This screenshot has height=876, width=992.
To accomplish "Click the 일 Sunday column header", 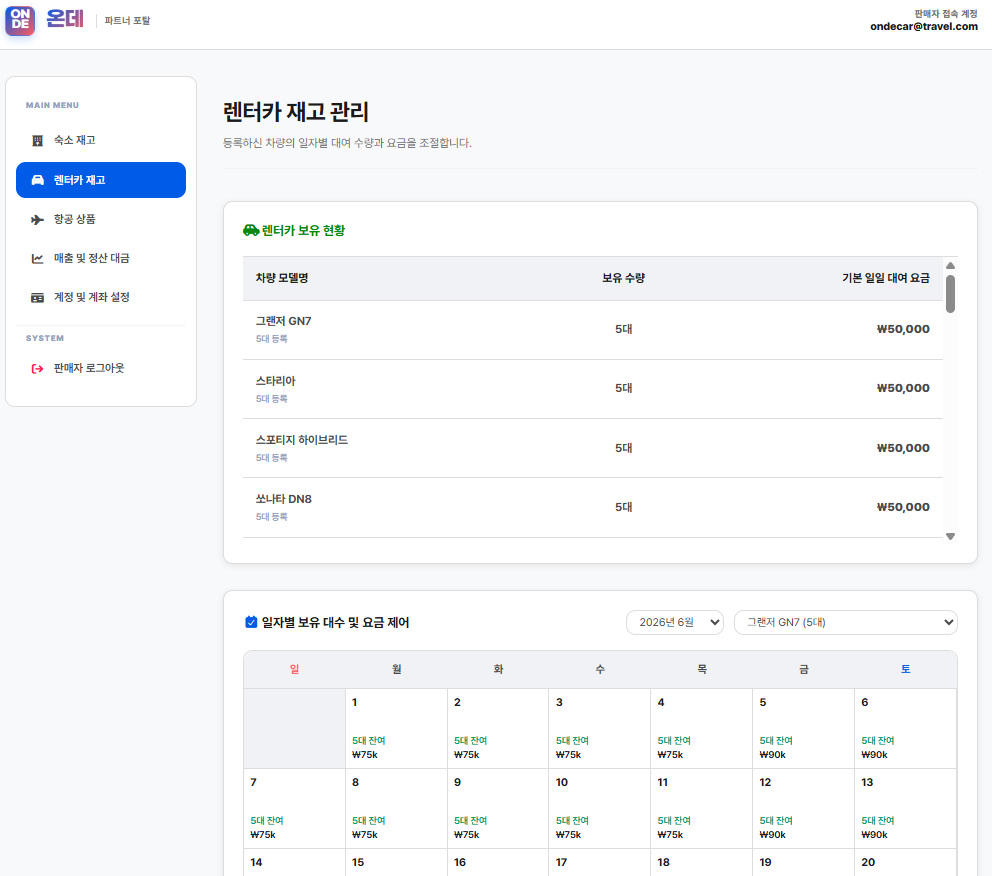I will [294, 669].
